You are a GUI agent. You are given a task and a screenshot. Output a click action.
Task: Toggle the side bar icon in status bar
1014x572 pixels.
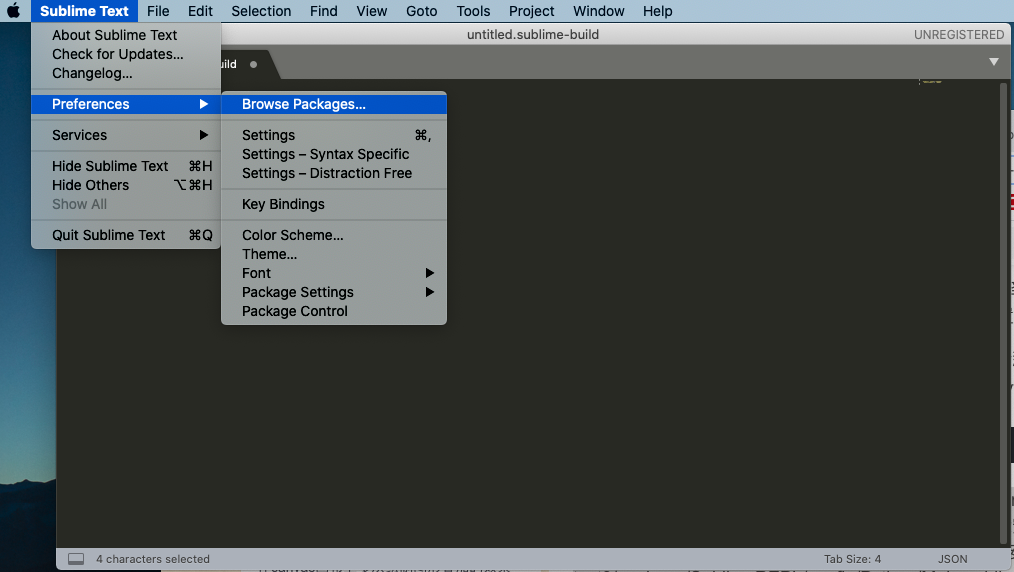tap(76, 559)
